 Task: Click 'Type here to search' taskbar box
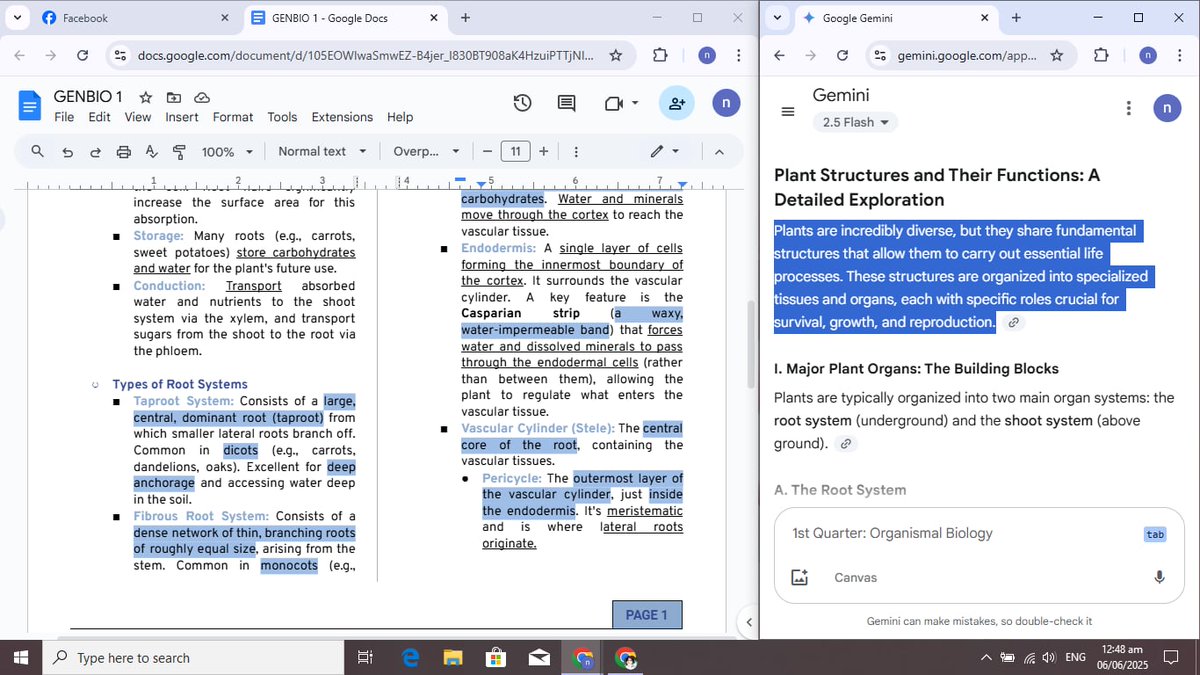[x=195, y=657]
